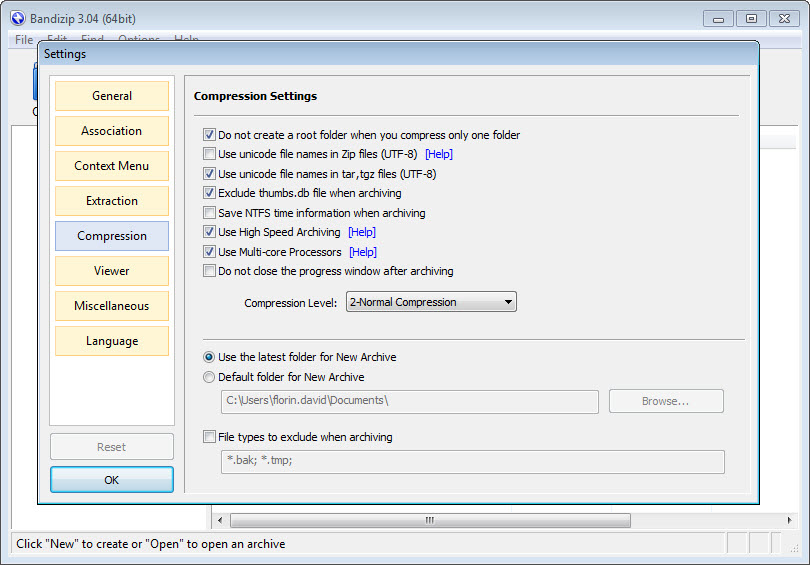The image size is (810, 565).
Task: Switch to the Language settings tab
Action: (x=112, y=341)
